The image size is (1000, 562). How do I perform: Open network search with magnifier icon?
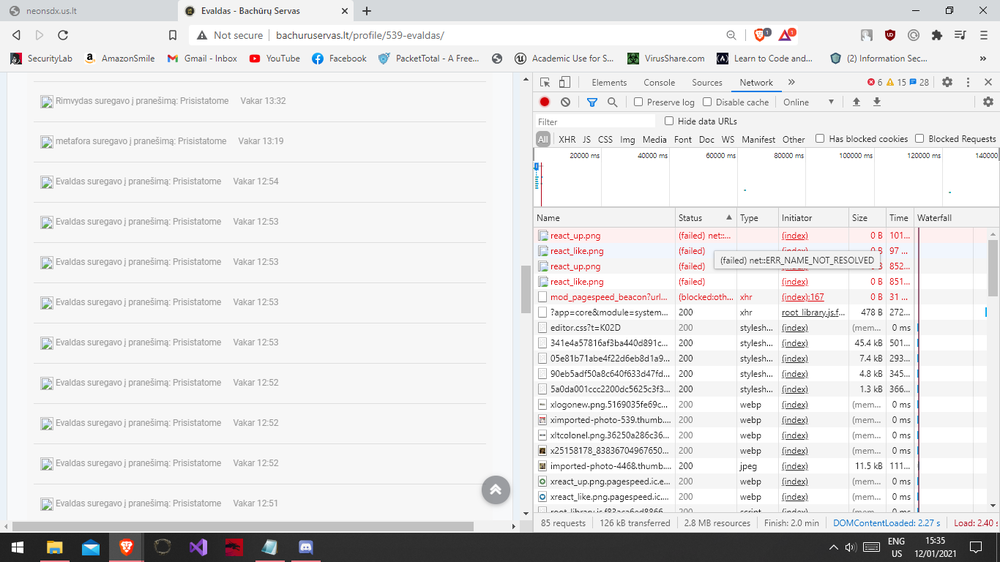click(612, 102)
